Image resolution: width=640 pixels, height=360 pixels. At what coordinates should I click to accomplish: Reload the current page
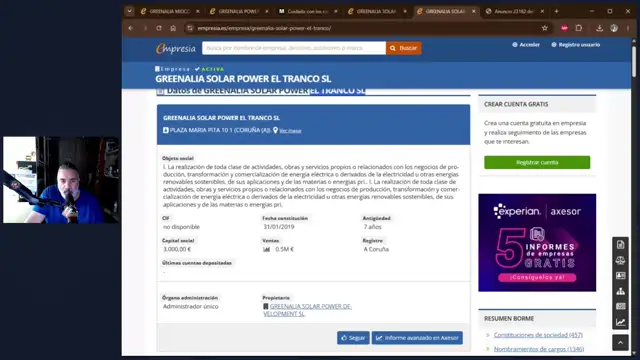point(159,28)
